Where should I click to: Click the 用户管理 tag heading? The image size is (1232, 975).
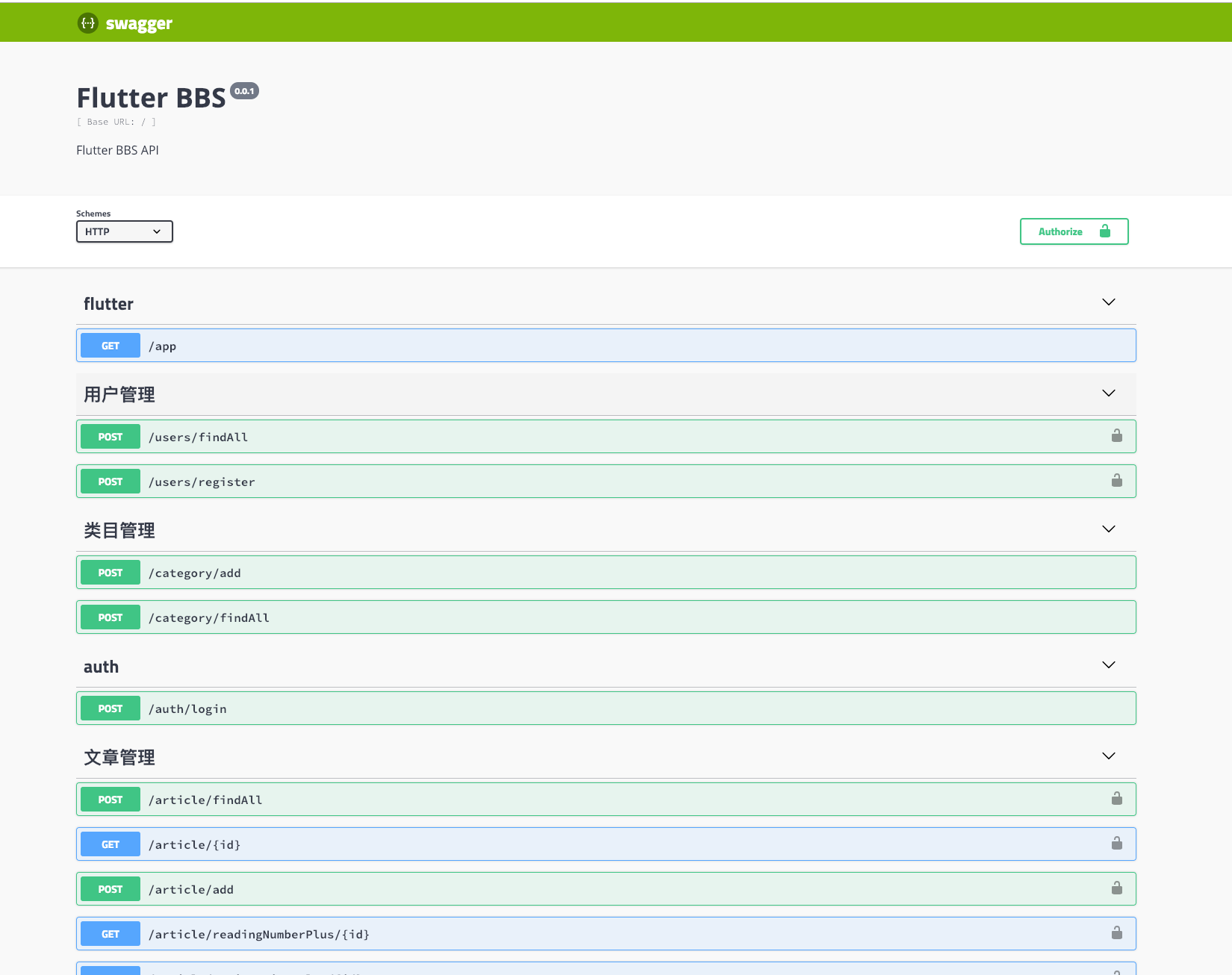point(119,394)
